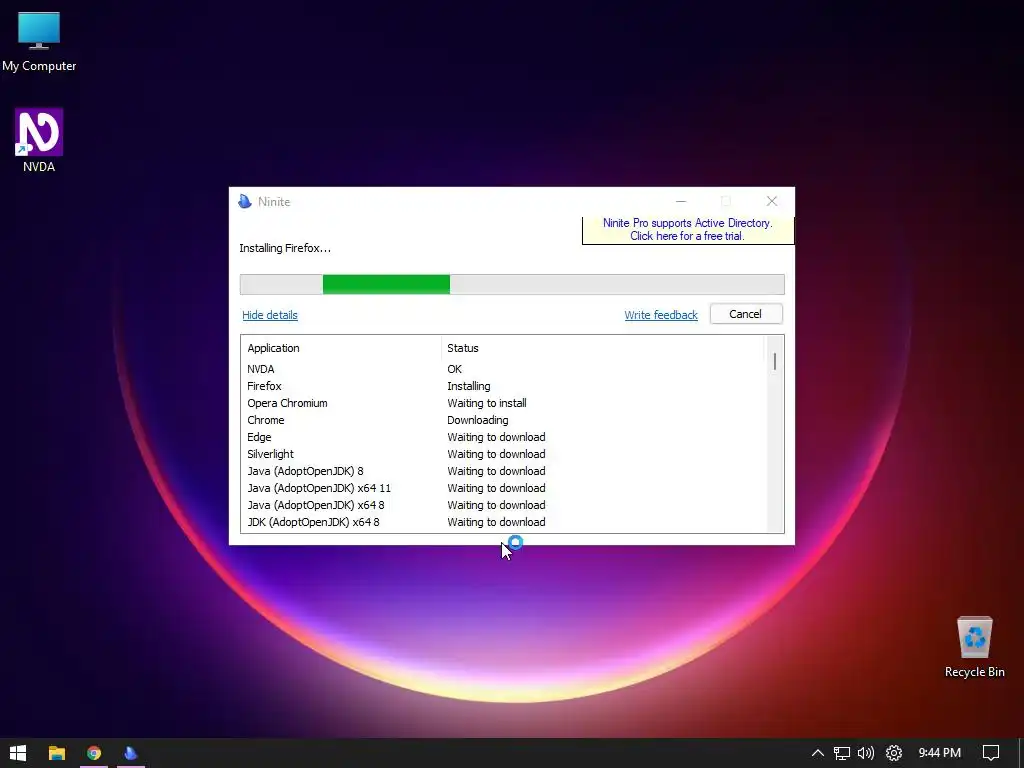This screenshot has height=768, width=1024.
Task: Open the notification center icon
Action: pyautogui.click(x=991, y=753)
